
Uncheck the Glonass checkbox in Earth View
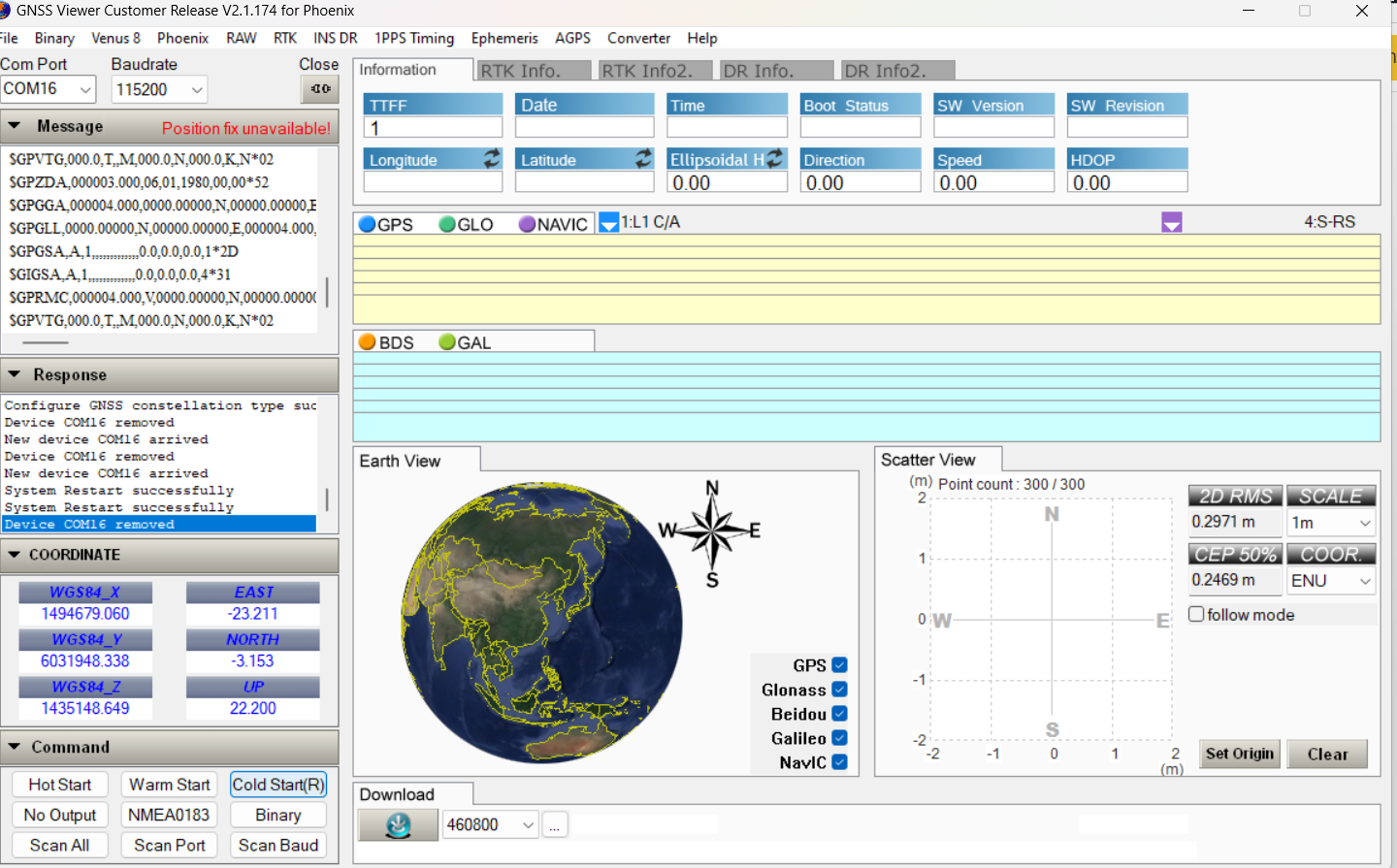840,690
